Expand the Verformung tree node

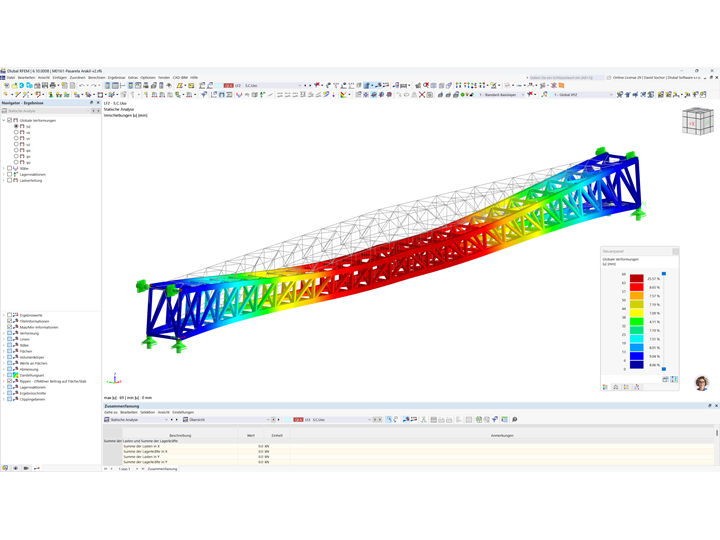click(4, 333)
